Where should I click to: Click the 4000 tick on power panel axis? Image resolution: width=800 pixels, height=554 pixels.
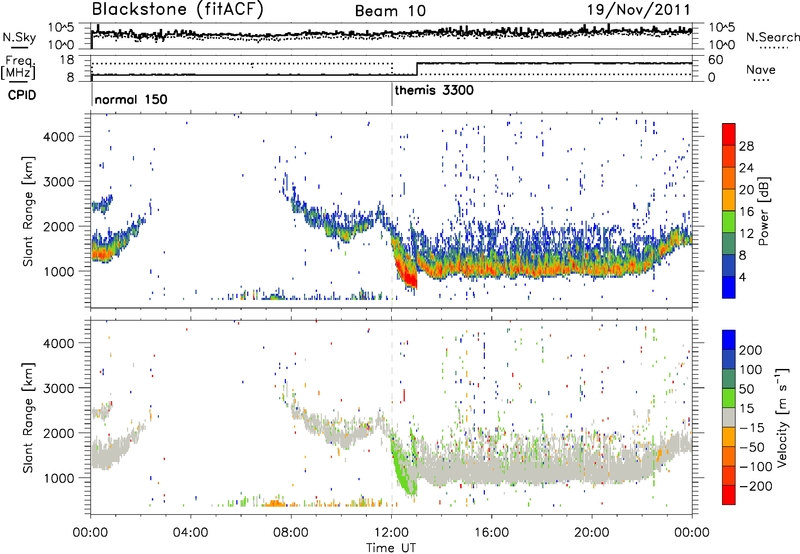point(59,137)
